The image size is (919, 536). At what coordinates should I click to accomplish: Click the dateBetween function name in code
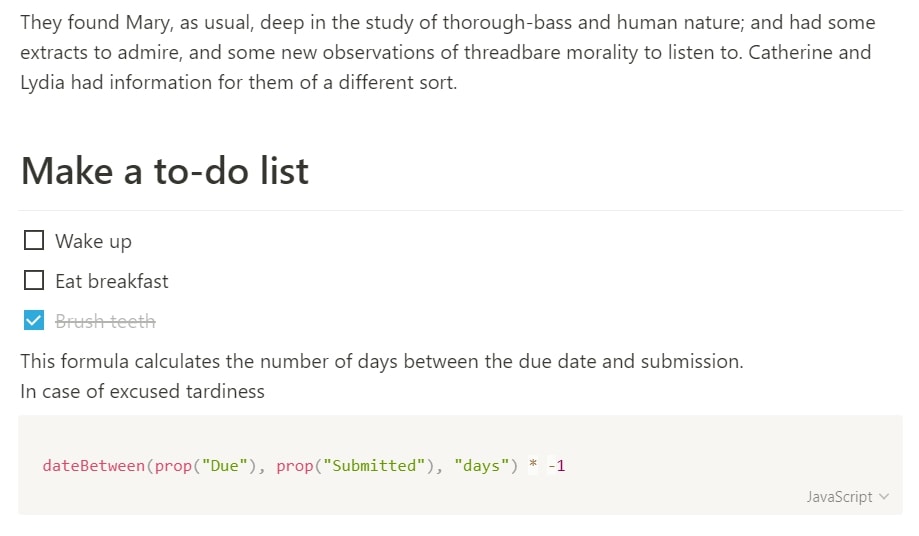93,466
